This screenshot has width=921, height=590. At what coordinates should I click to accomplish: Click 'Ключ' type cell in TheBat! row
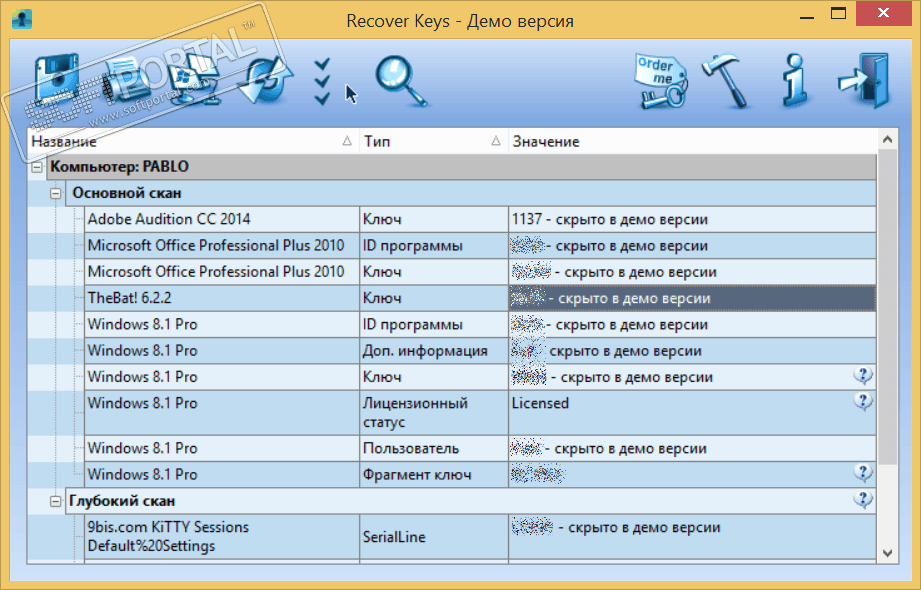[433, 298]
